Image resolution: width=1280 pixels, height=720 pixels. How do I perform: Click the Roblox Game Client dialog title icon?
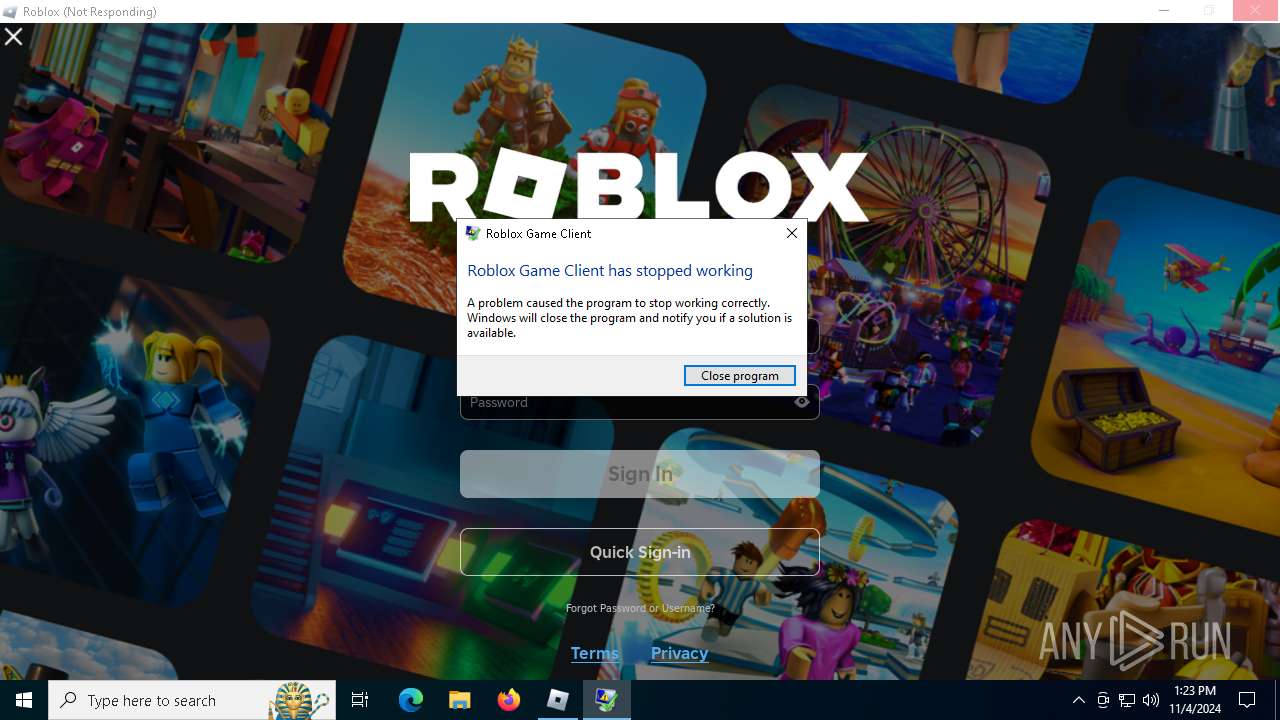[x=473, y=233]
